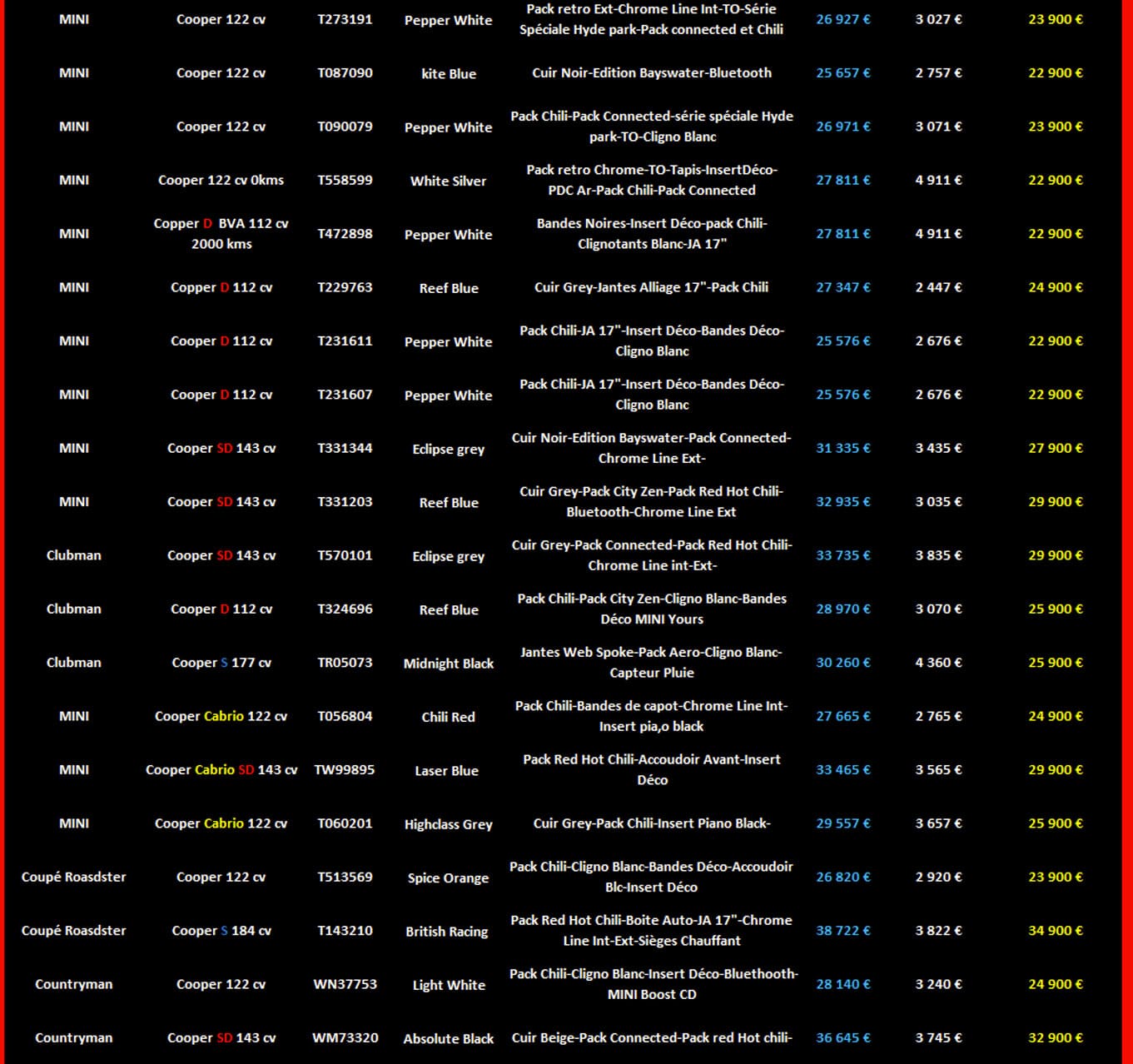1133x1064 pixels.
Task: Select Light White color cell
Action: click(449, 985)
